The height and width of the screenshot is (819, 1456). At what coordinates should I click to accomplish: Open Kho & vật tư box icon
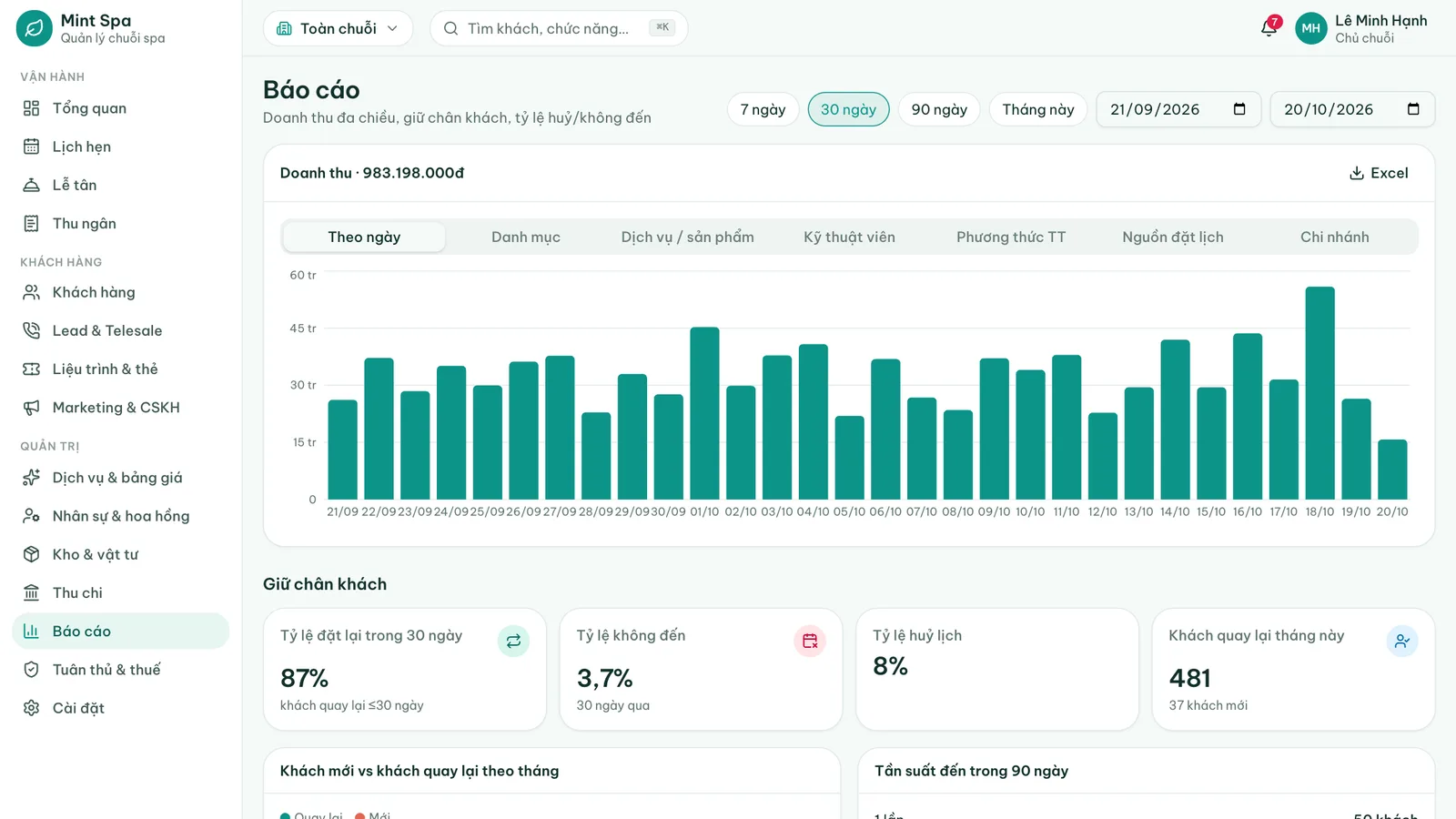click(x=31, y=554)
